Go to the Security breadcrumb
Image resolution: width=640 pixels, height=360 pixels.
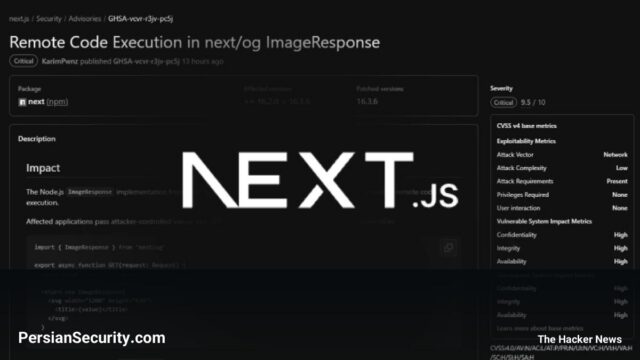tap(49, 19)
